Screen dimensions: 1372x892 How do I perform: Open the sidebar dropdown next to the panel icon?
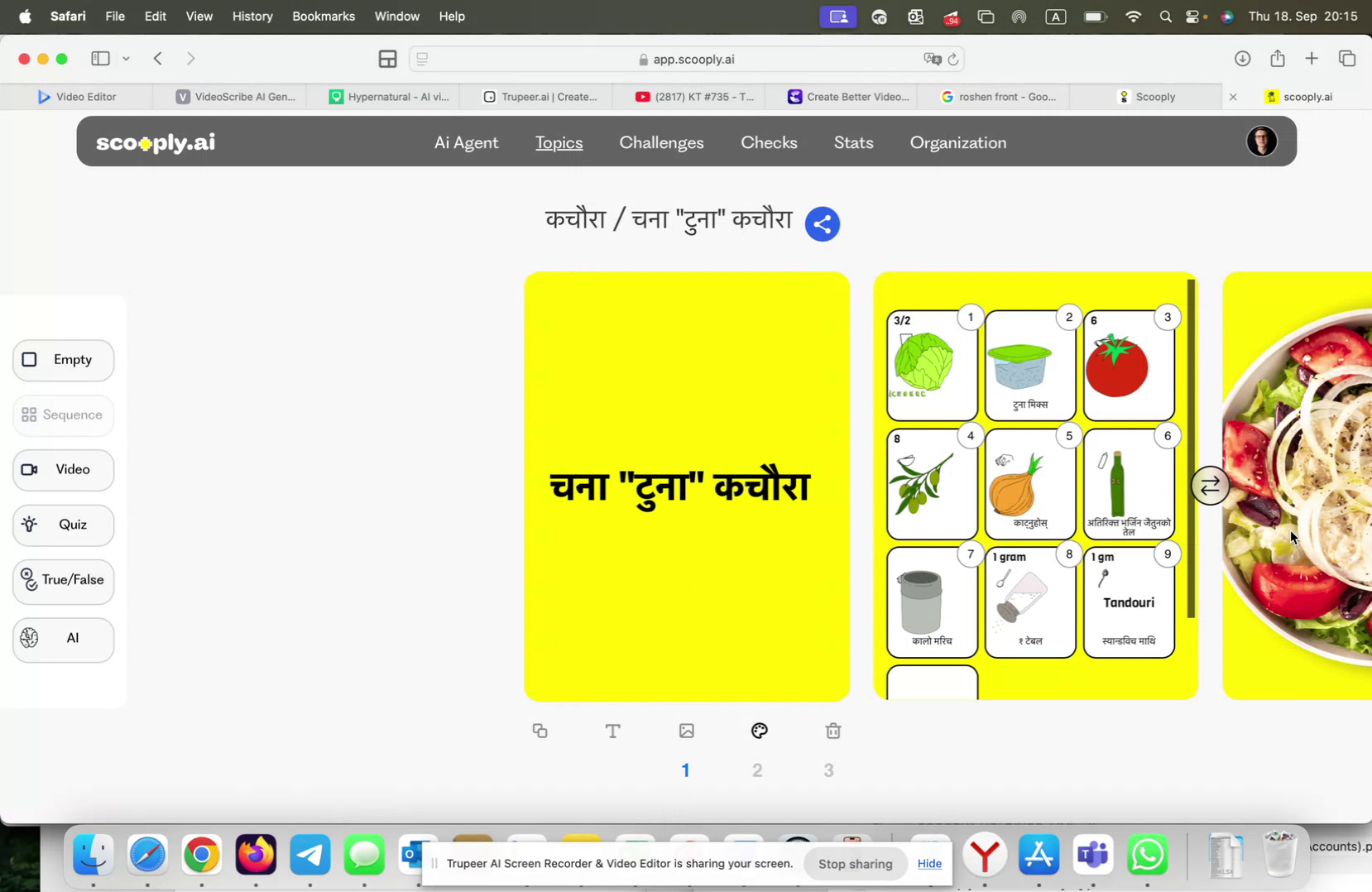coord(126,58)
